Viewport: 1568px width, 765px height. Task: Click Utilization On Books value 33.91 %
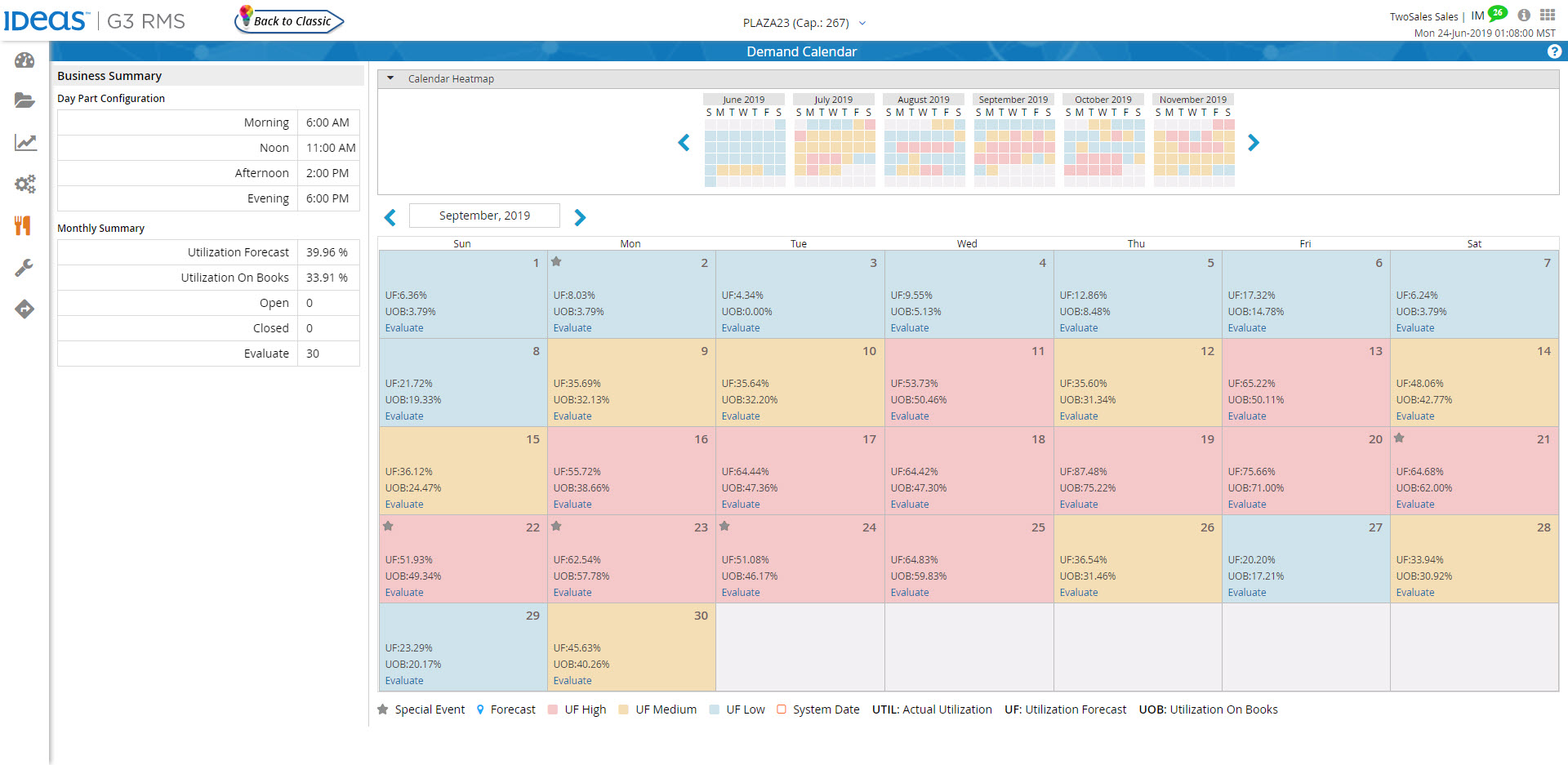pyautogui.click(x=327, y=278)
